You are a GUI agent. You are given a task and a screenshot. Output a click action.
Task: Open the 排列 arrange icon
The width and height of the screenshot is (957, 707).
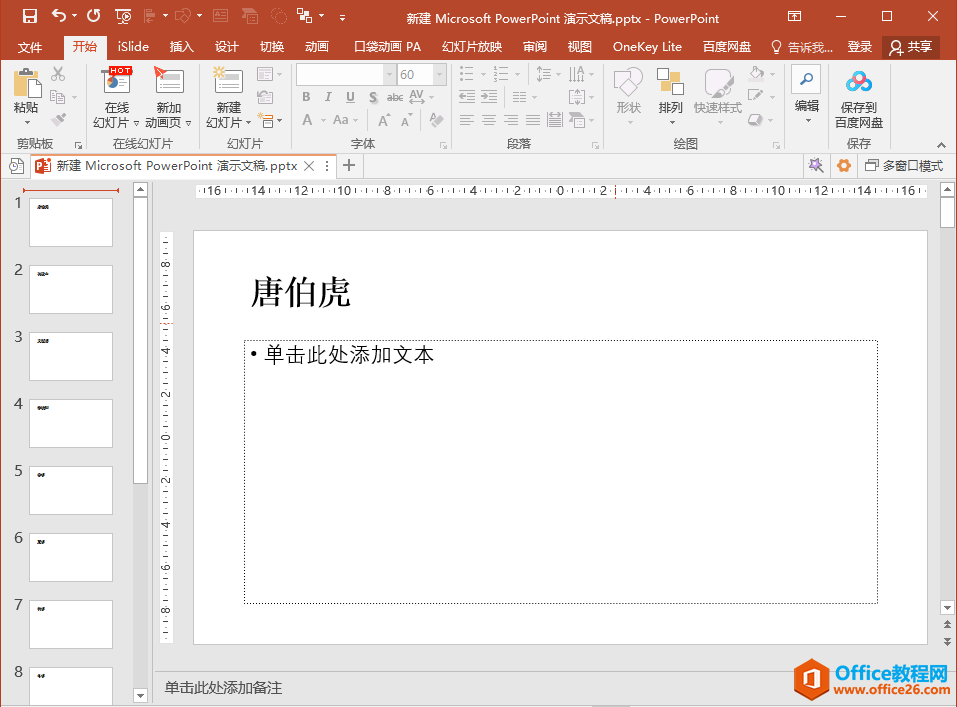pos(670,82)
